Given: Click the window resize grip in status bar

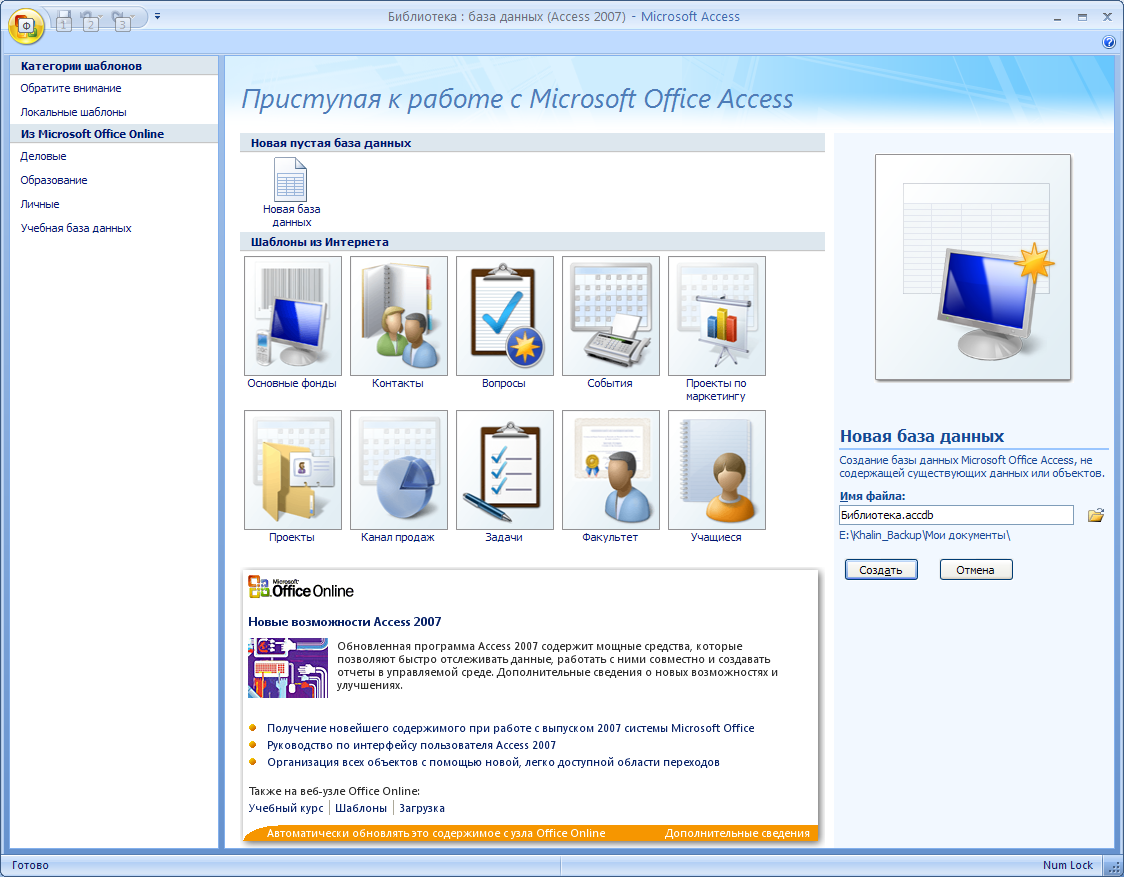Looking at the screenshot, I should coord(1114,867).
